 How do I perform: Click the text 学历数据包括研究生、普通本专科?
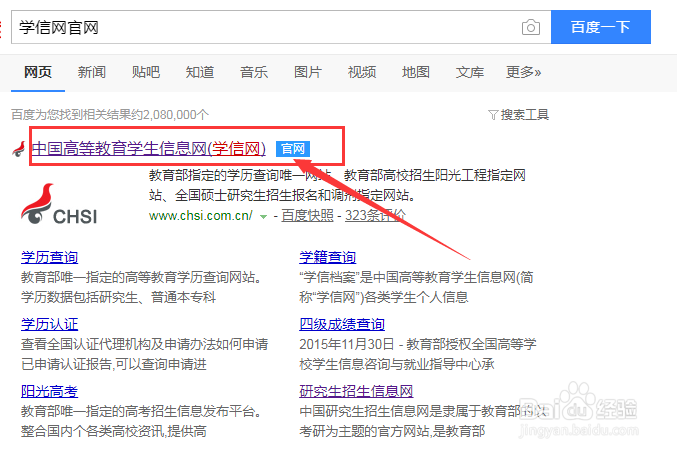(x=118, y=297)
